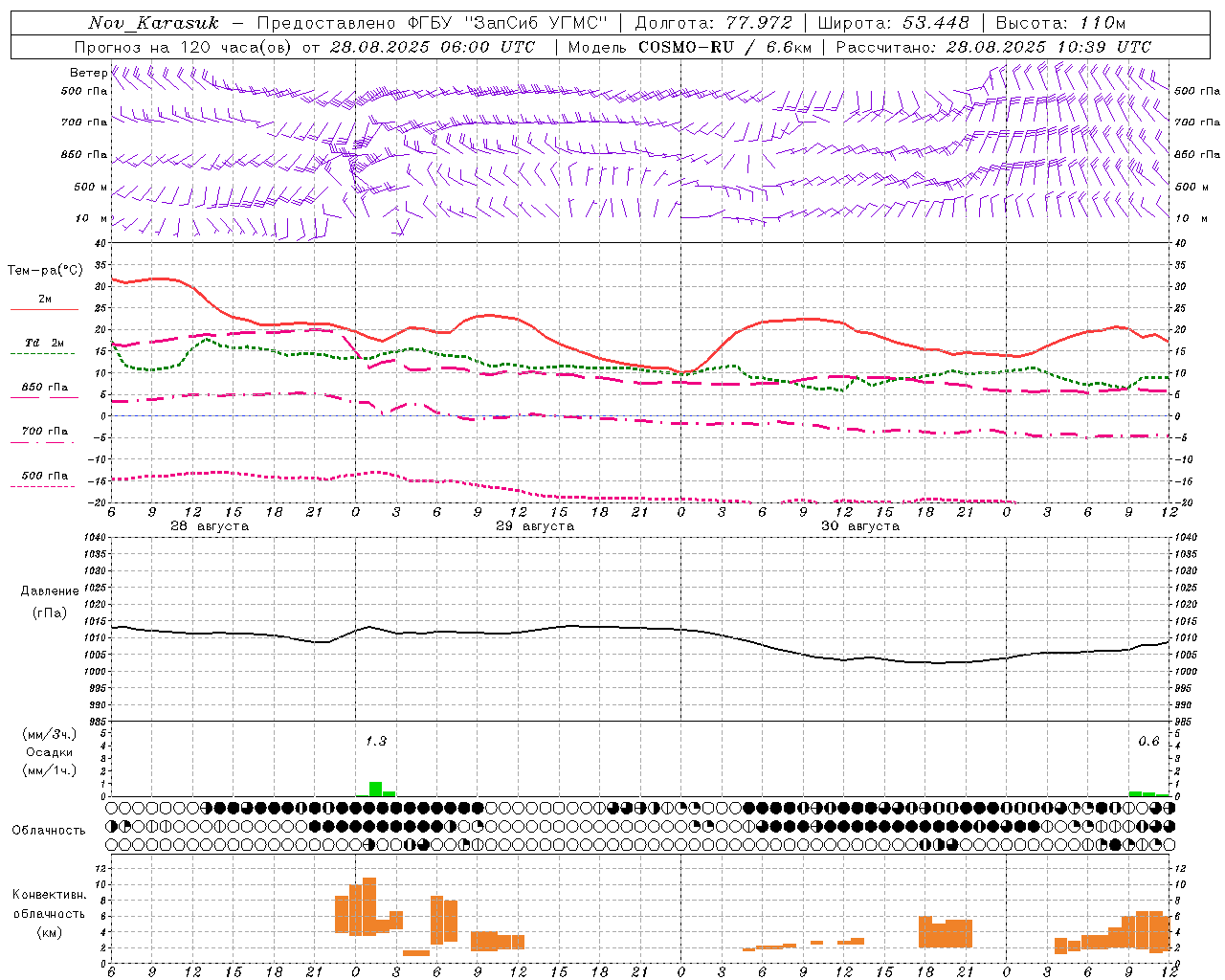This screenshot has height=980, width=1225.
Task: Click the 0.6 precipitation total value
Action: pos(1148,741)
